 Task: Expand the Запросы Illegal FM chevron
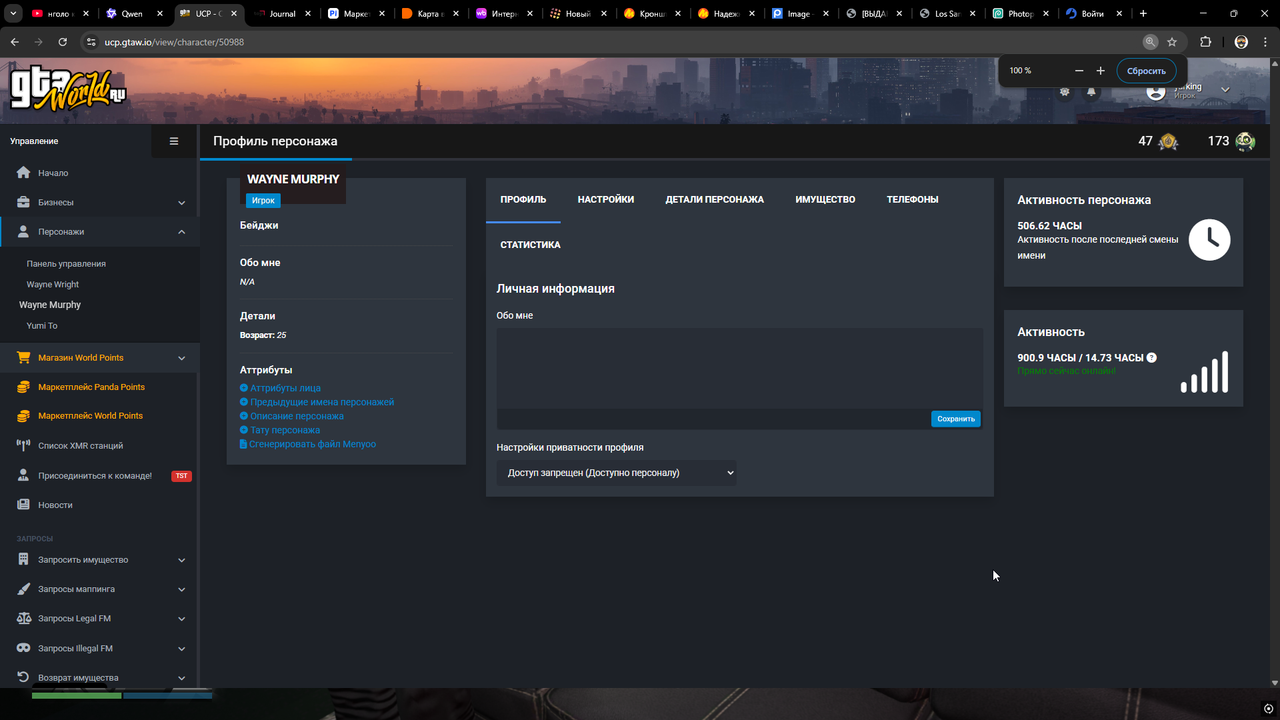click(181, 649)
